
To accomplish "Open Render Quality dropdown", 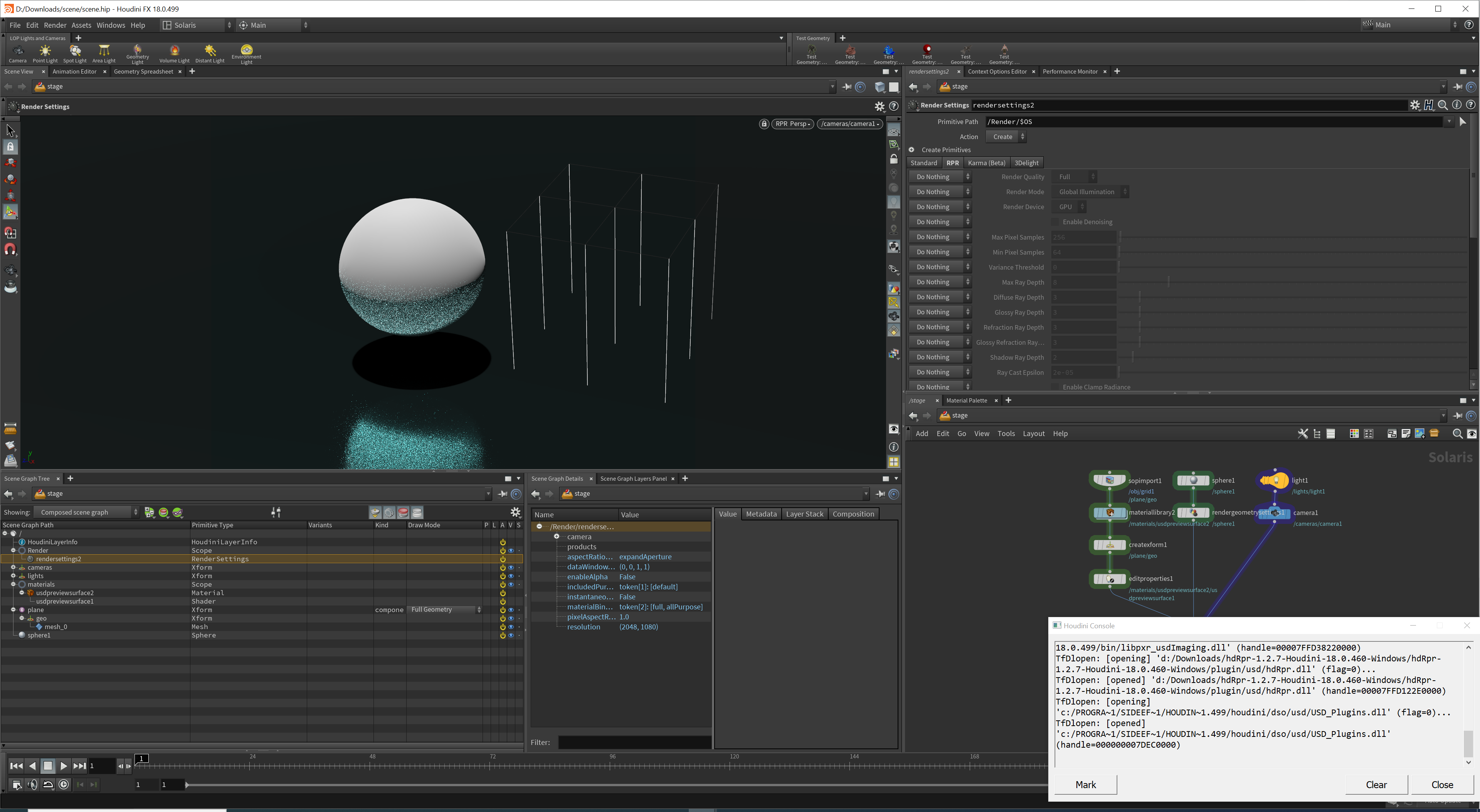I will tap(1075, 177).
